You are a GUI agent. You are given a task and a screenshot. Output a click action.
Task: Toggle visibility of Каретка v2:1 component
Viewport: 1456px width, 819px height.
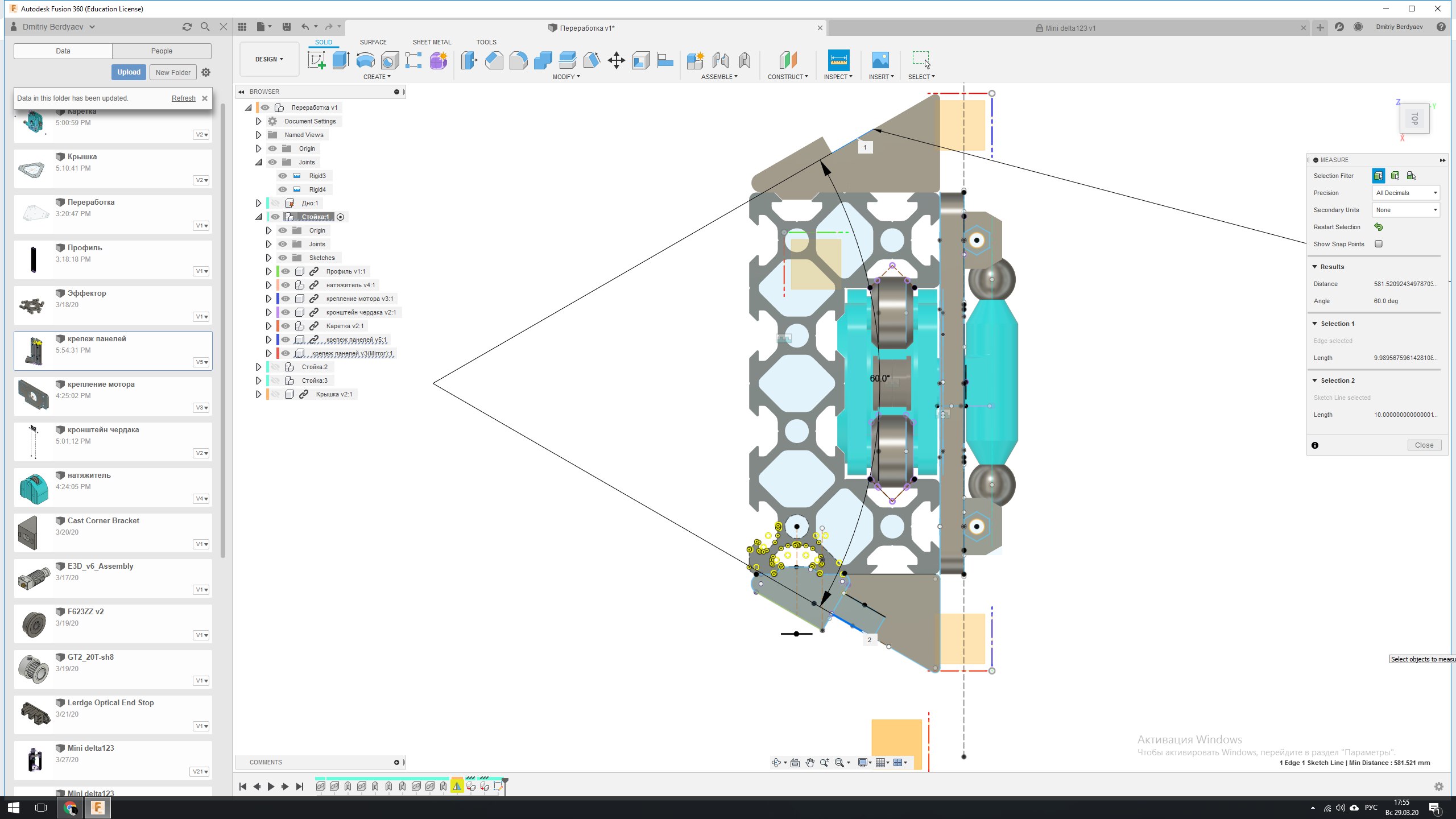286,326
